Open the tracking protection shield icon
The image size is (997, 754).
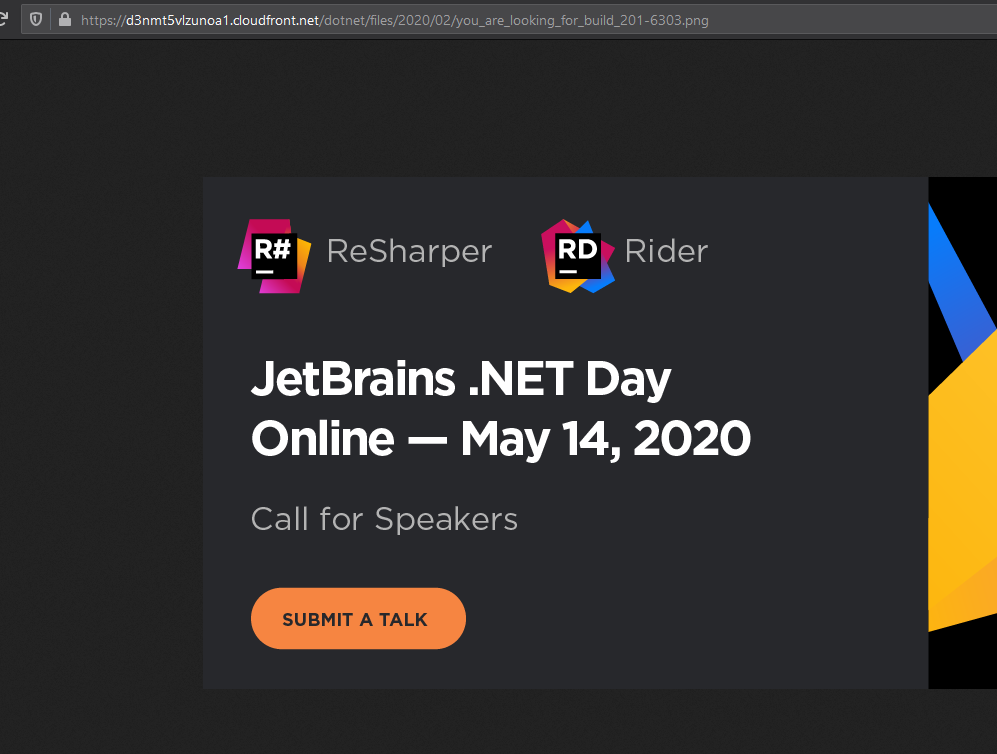[36, 20]
